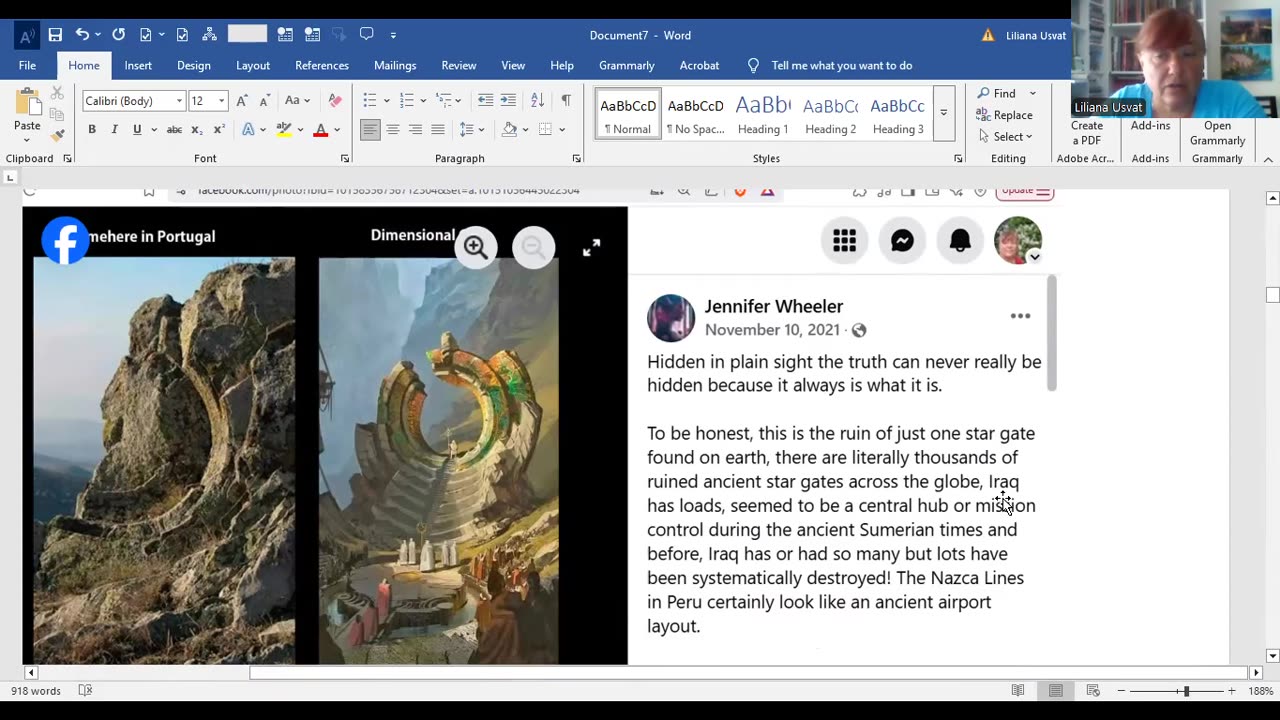1280x720 pixels.
Task: Open the Facebook Messenger icon
Action: 902,241
